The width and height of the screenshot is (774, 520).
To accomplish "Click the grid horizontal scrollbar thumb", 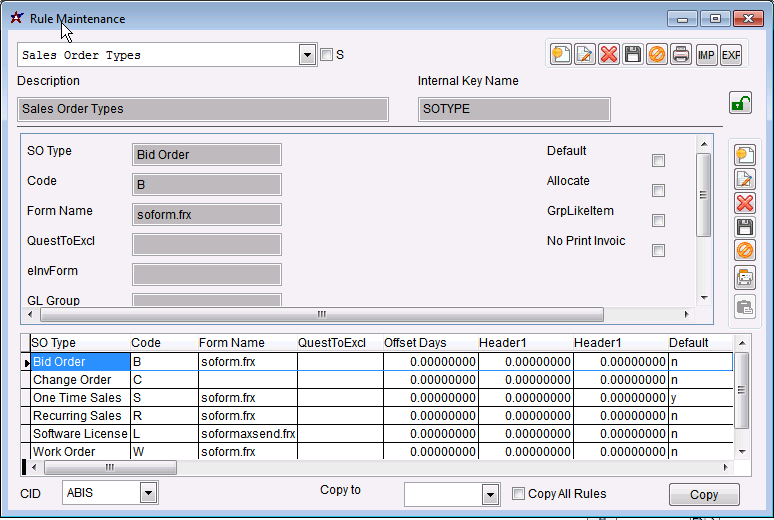I will coord(110,467).
